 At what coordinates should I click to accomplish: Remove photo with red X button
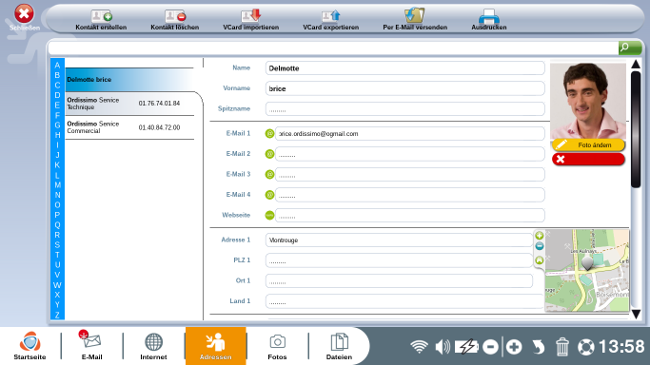[x=588, y=159]
